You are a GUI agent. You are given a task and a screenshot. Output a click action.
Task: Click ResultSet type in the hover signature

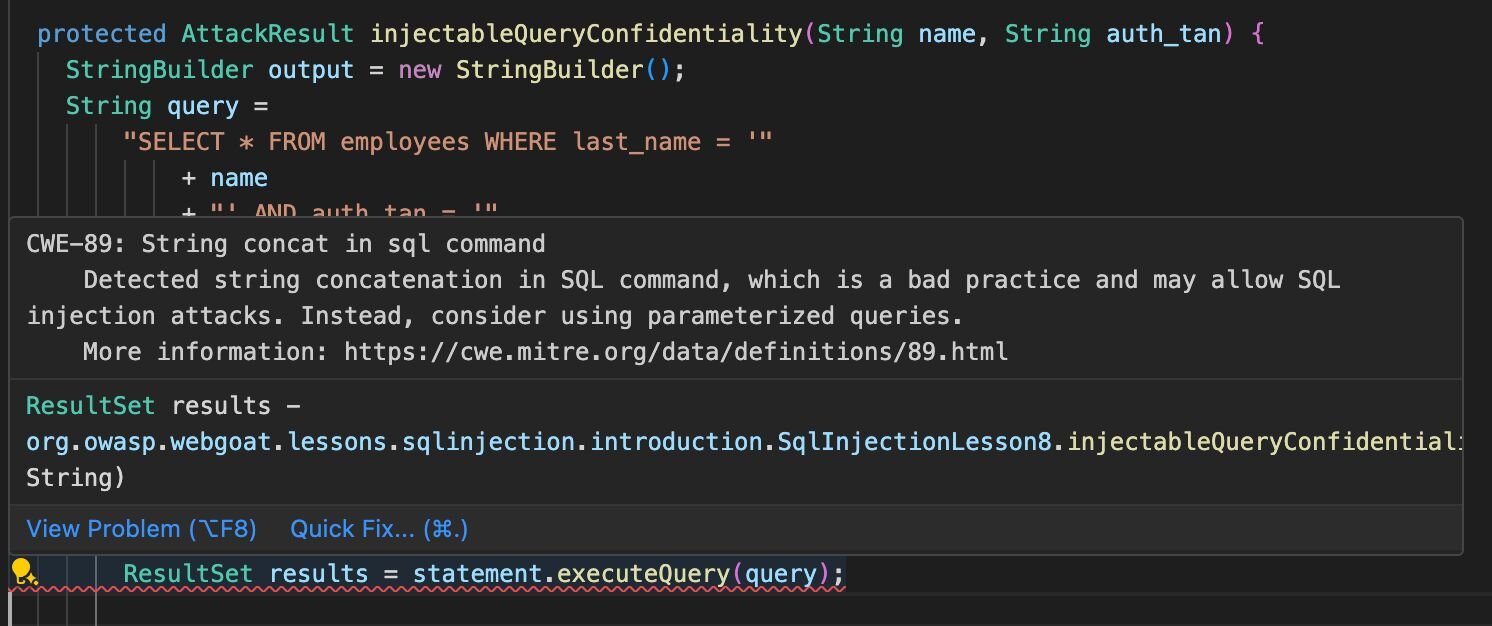pos(90,406)
